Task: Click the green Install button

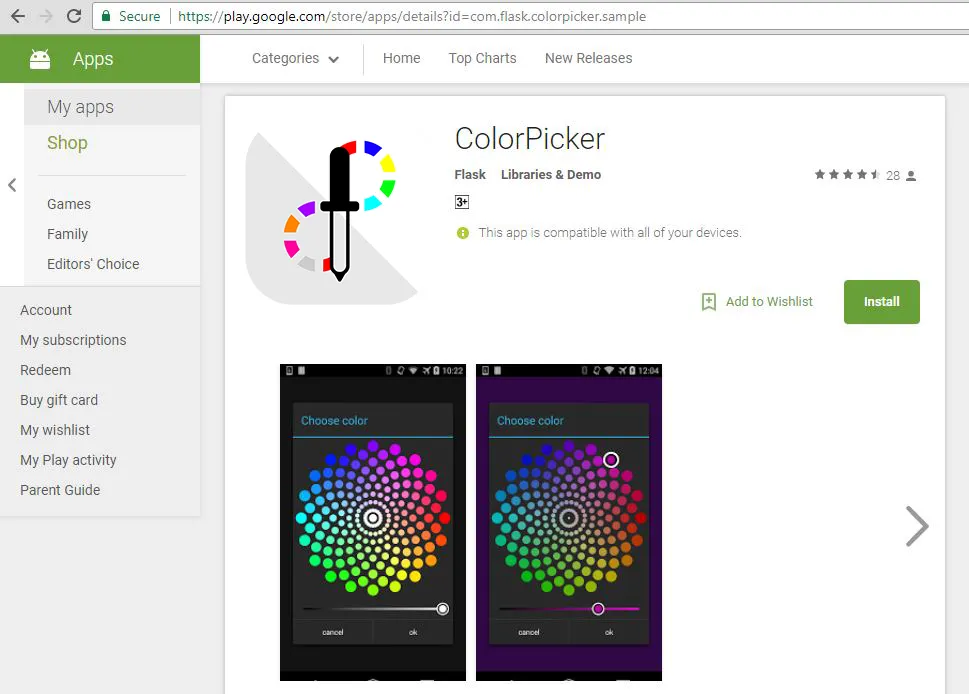Action: [881, 302]
